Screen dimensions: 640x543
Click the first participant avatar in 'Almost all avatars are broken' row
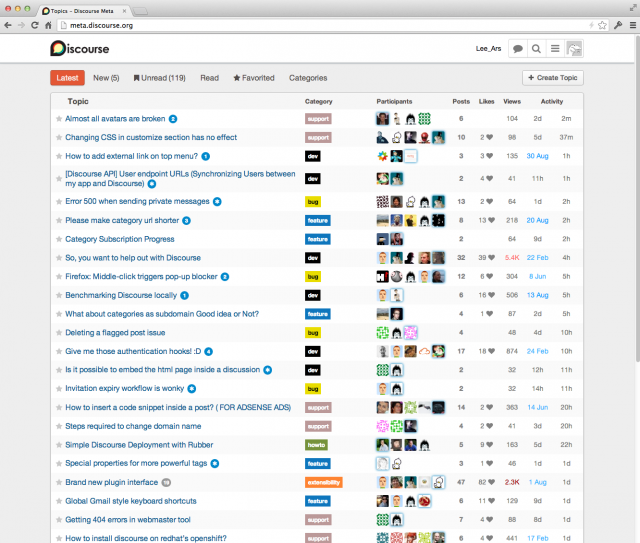coord(382,119)
